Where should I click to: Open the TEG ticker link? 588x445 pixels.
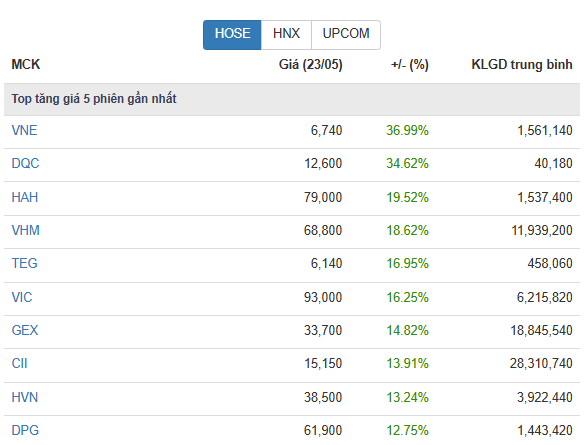(x=24, y=263)
